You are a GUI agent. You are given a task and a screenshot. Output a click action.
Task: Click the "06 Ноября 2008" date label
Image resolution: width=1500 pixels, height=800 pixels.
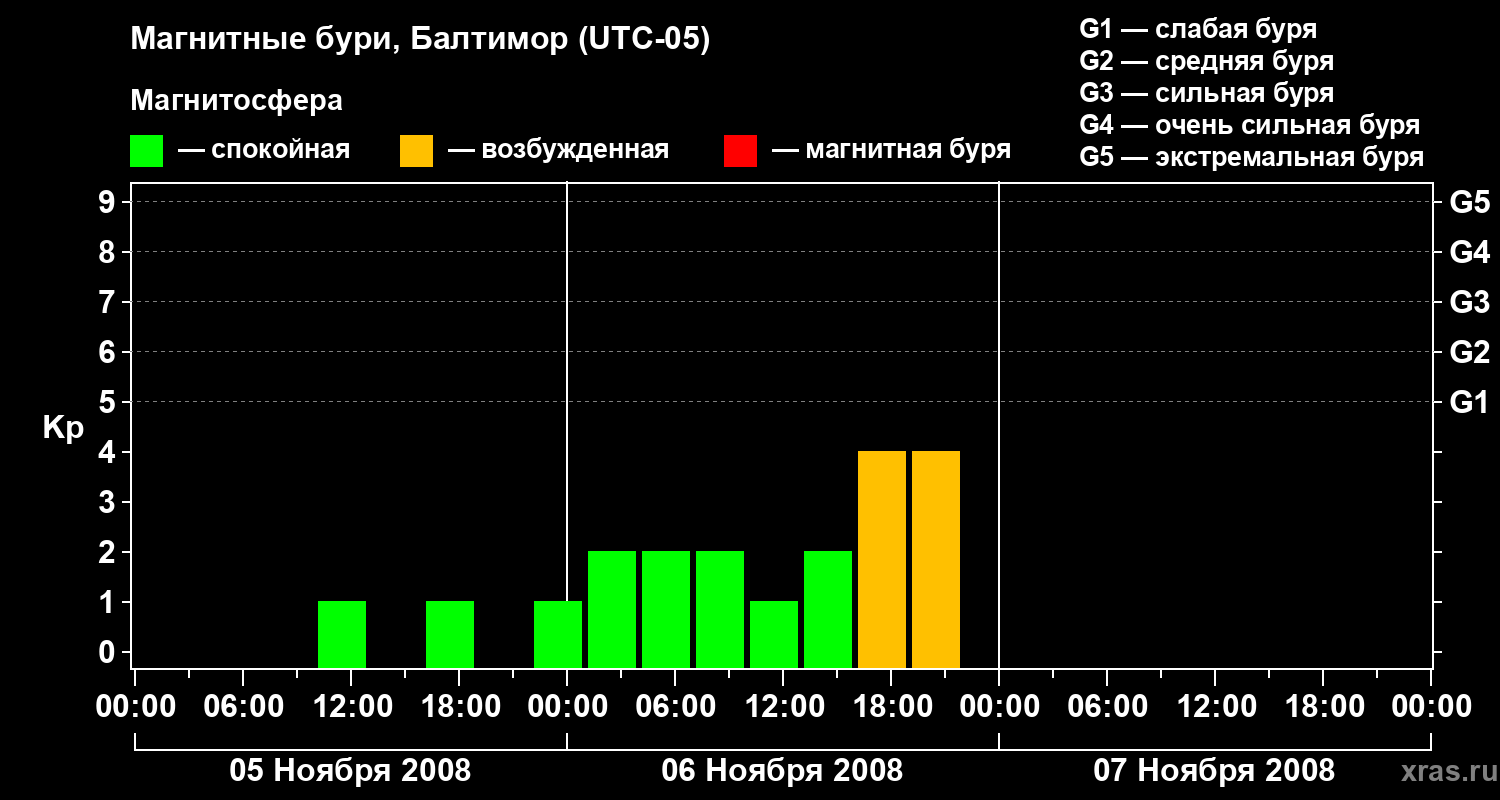click(782, 770)
